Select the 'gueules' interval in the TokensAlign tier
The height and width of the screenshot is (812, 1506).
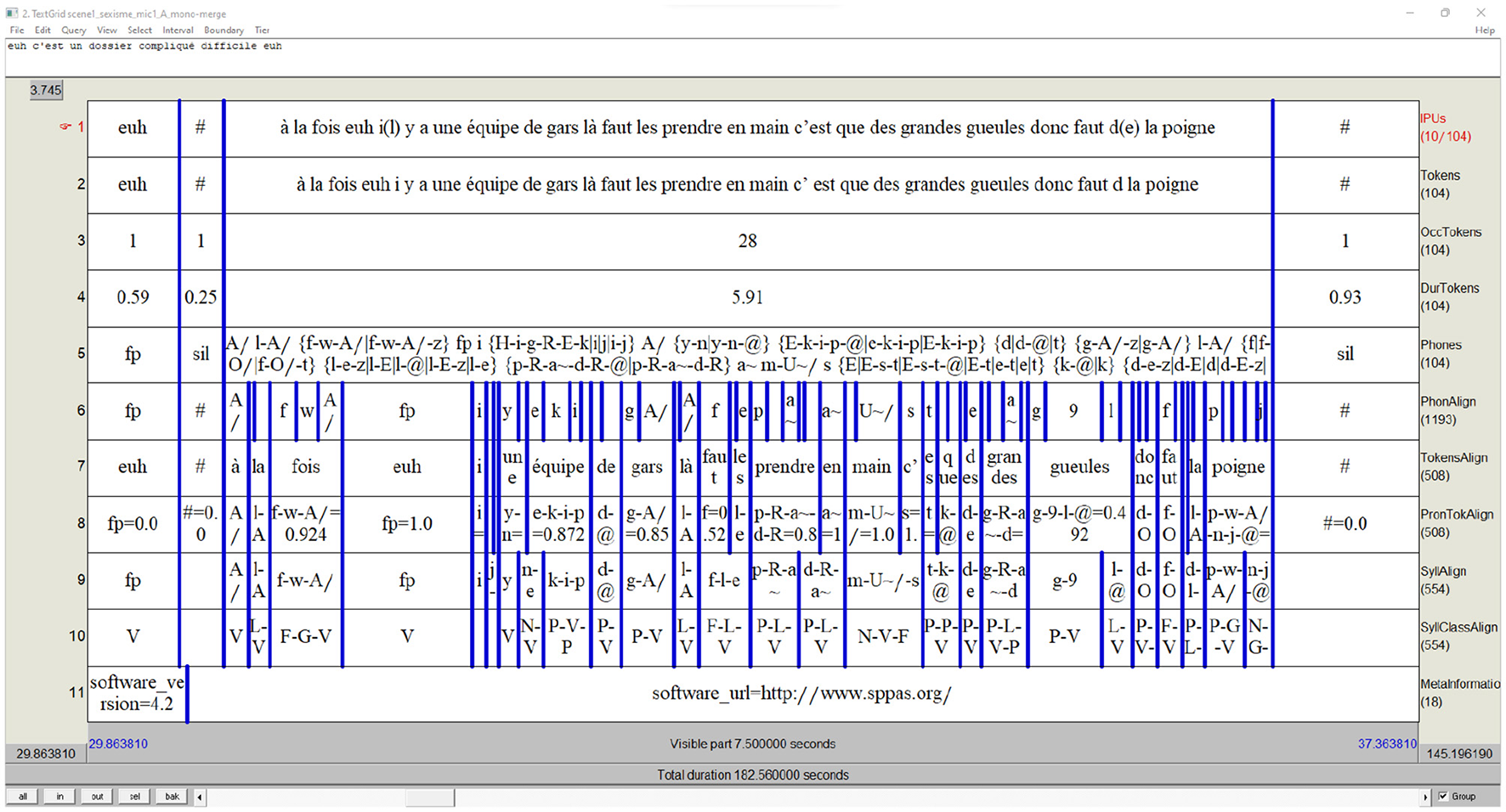[x=1078, y=467]
